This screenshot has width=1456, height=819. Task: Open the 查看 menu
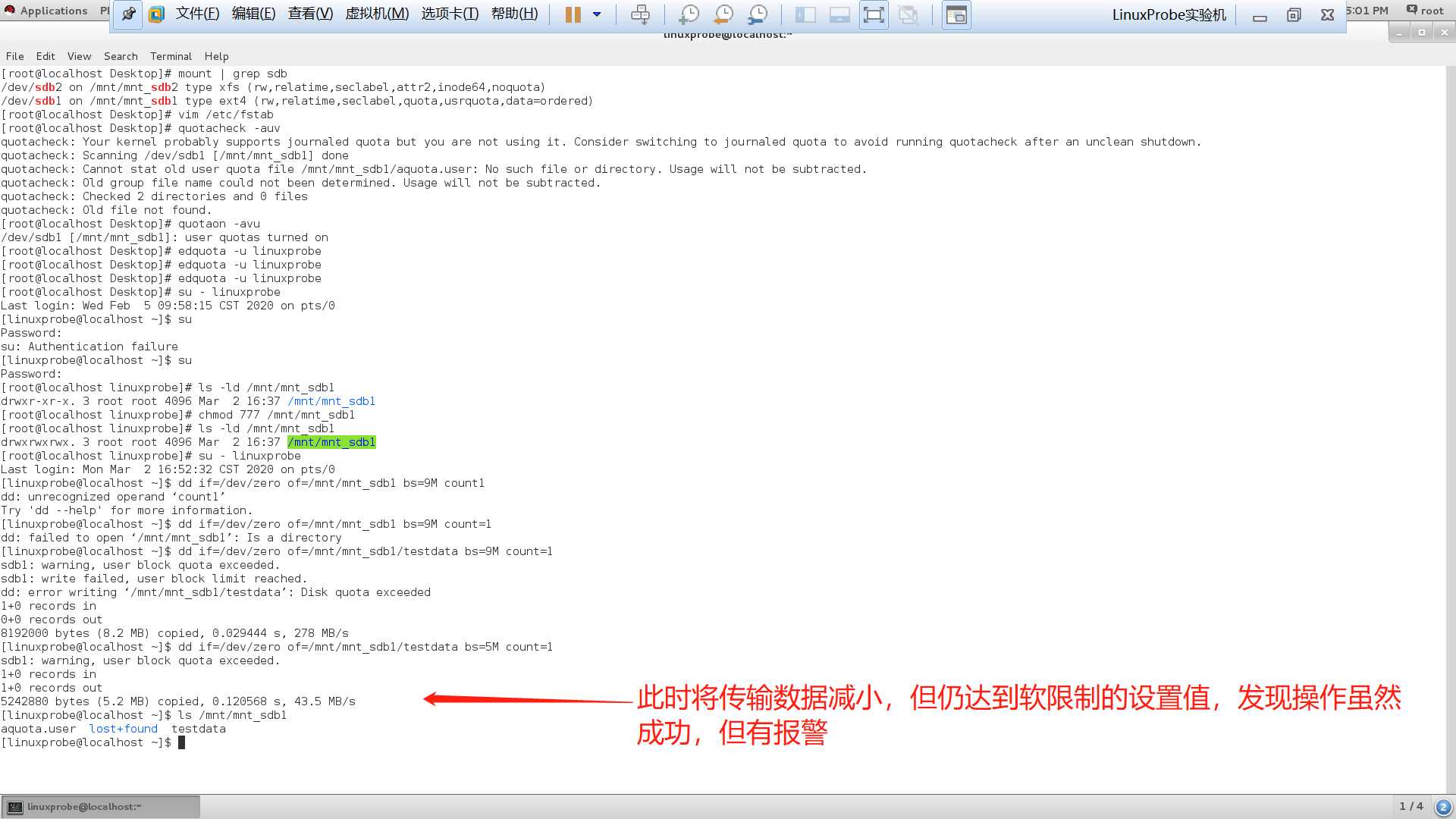tap(310, 13)
